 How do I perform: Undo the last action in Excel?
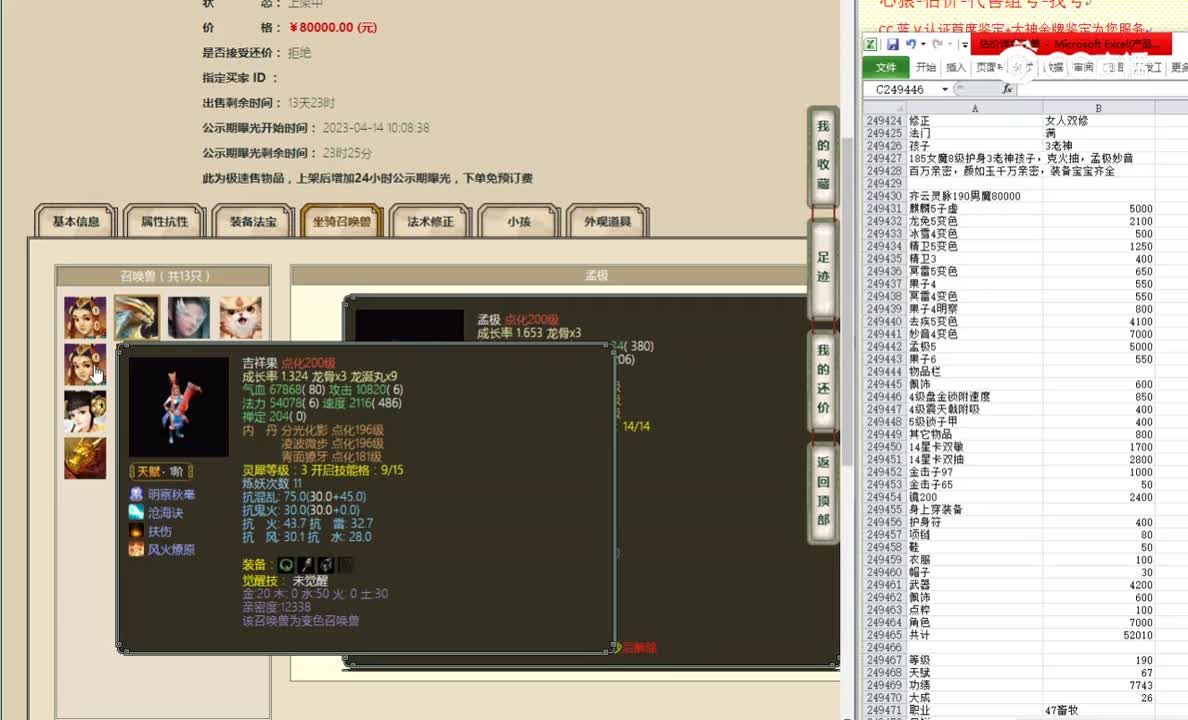pyautogui.click(x=911, y=45)
